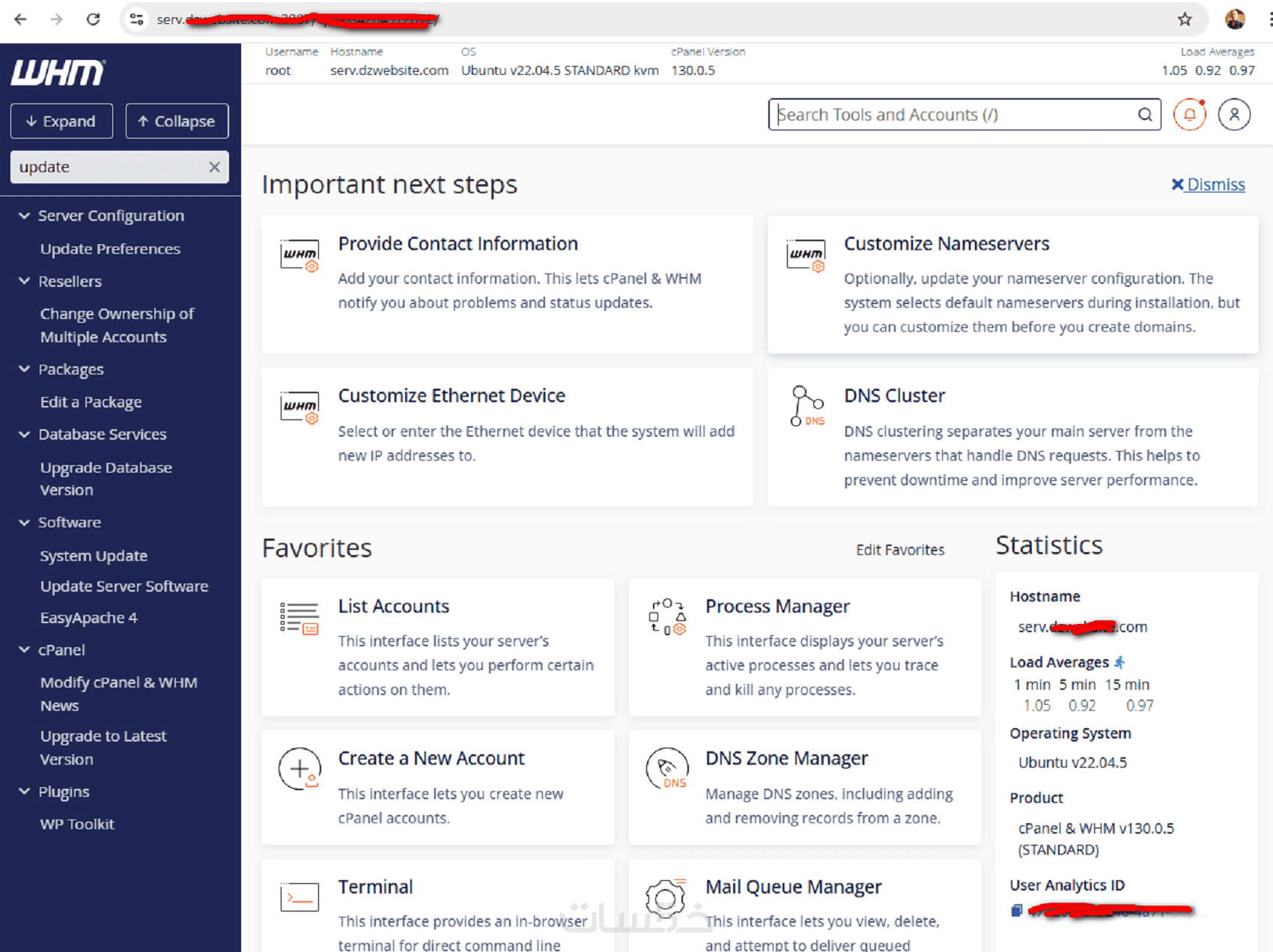Click the Load Averages pin icon in Statistics

point(1119,662)
